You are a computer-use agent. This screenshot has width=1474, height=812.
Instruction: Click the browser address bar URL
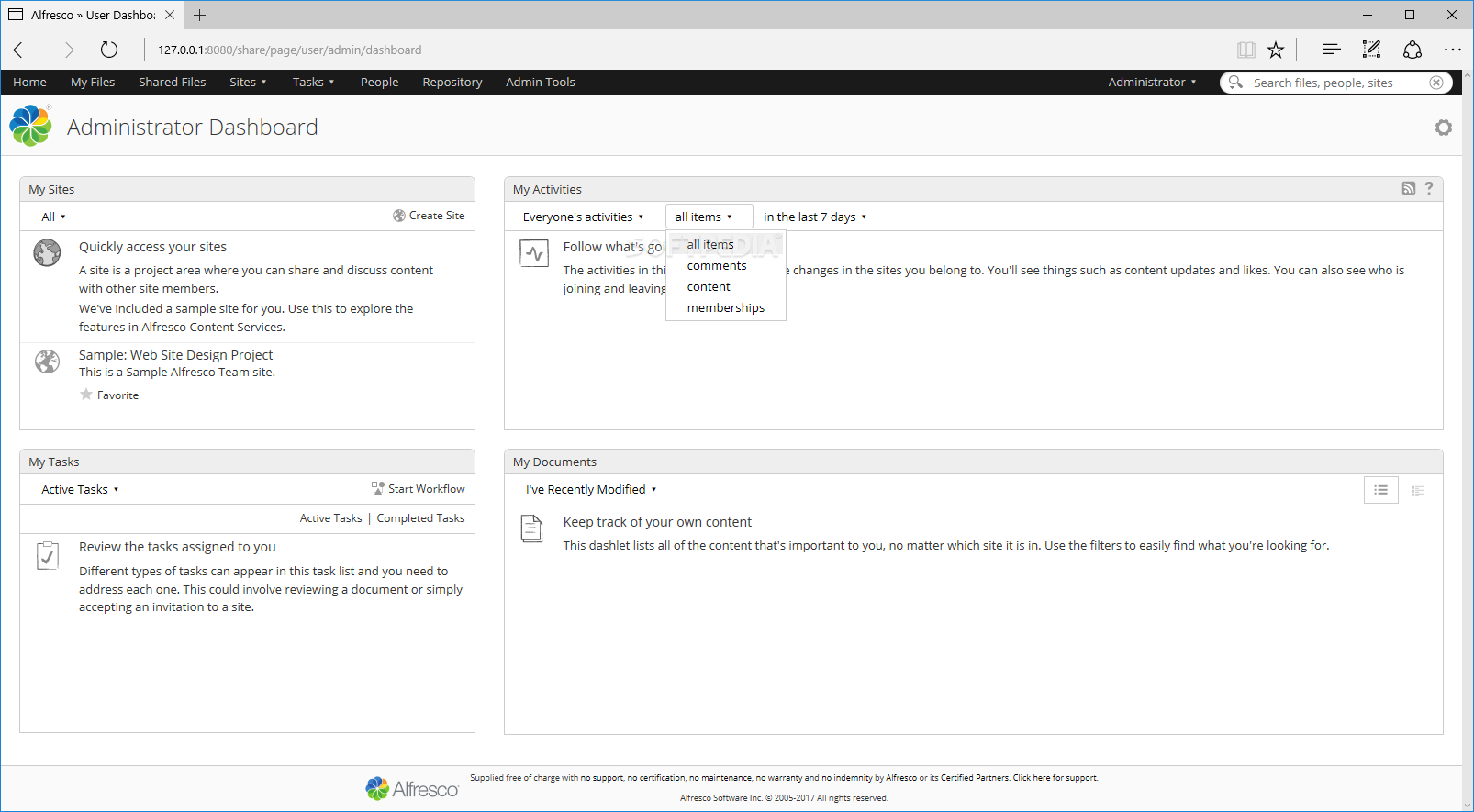[290, 50]
